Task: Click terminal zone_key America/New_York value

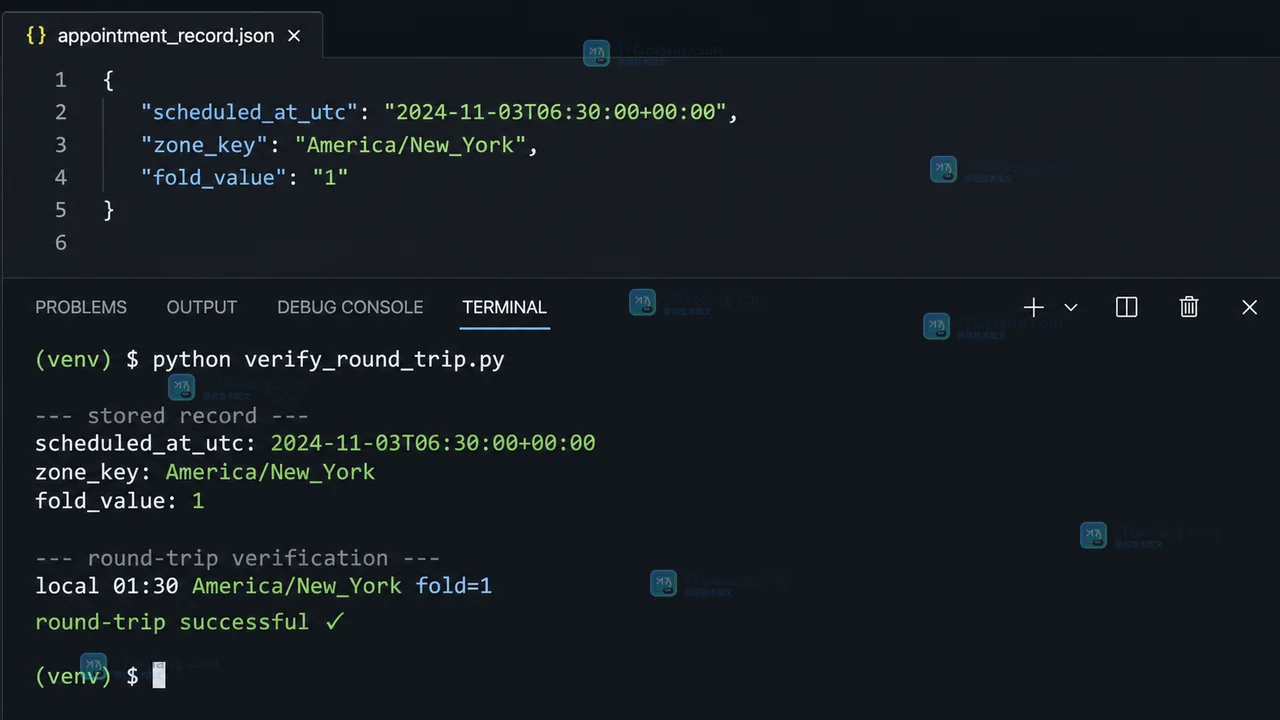Action: [x=270, y=472]
